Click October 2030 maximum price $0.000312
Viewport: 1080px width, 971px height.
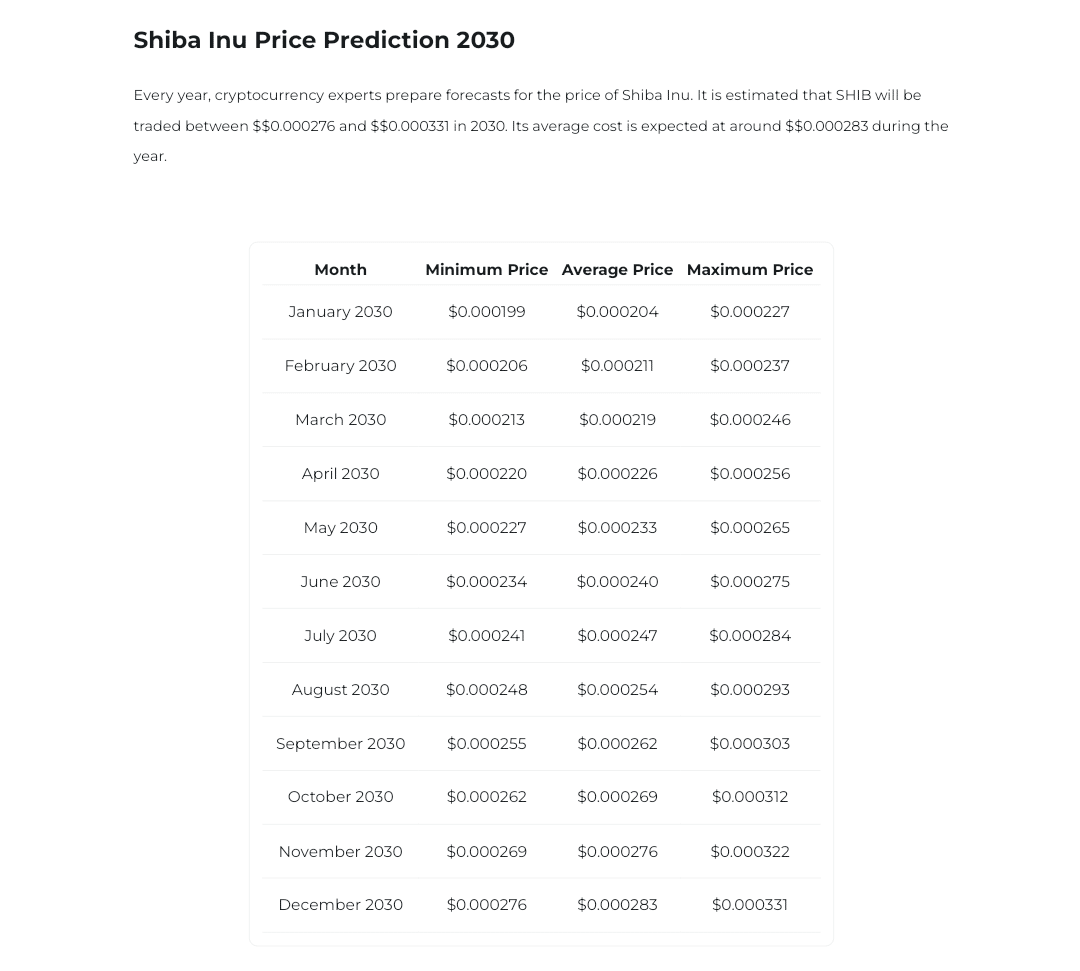coord(749,797)
